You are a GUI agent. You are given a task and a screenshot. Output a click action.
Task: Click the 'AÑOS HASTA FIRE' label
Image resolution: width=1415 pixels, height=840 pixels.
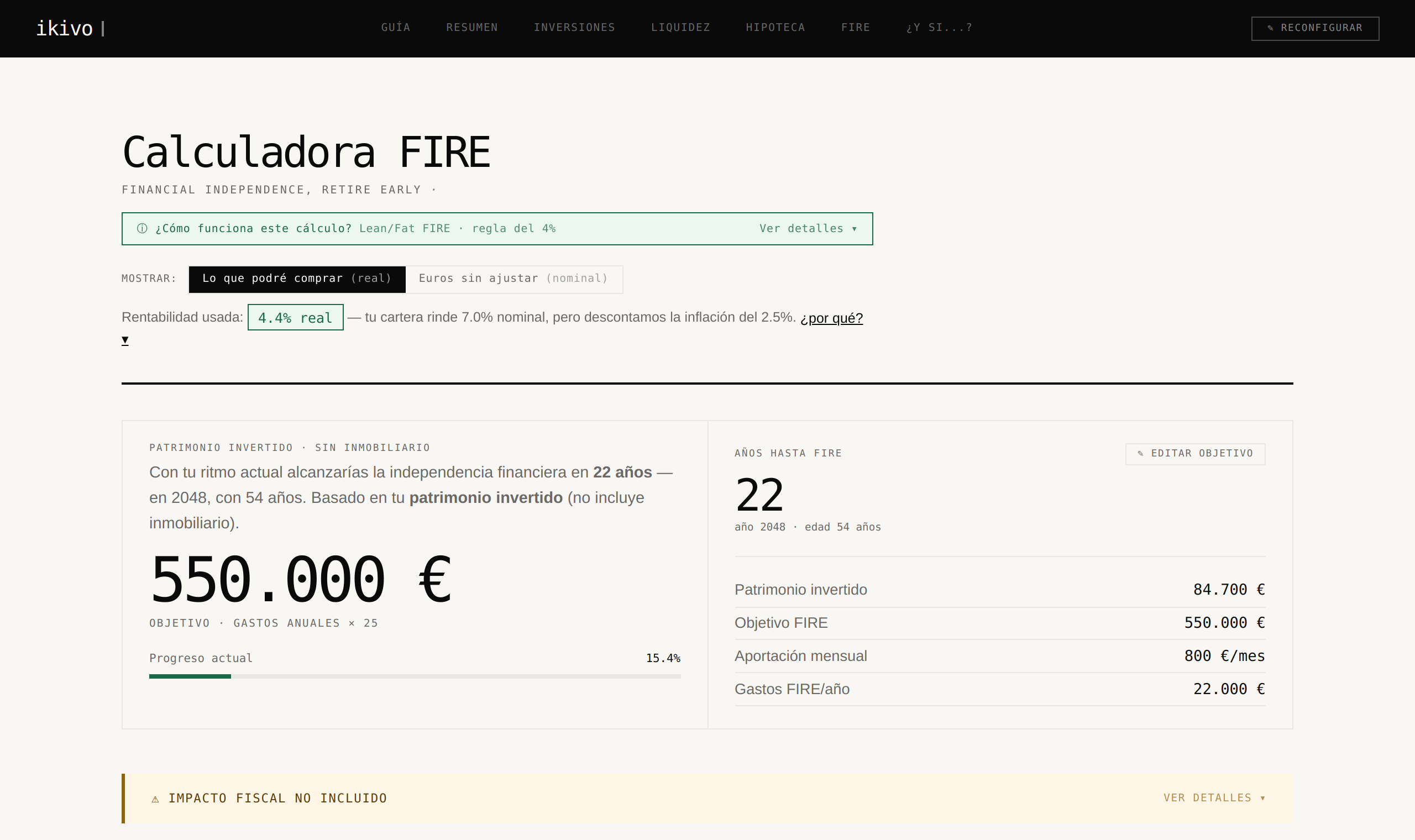click(x=788, y=453)
